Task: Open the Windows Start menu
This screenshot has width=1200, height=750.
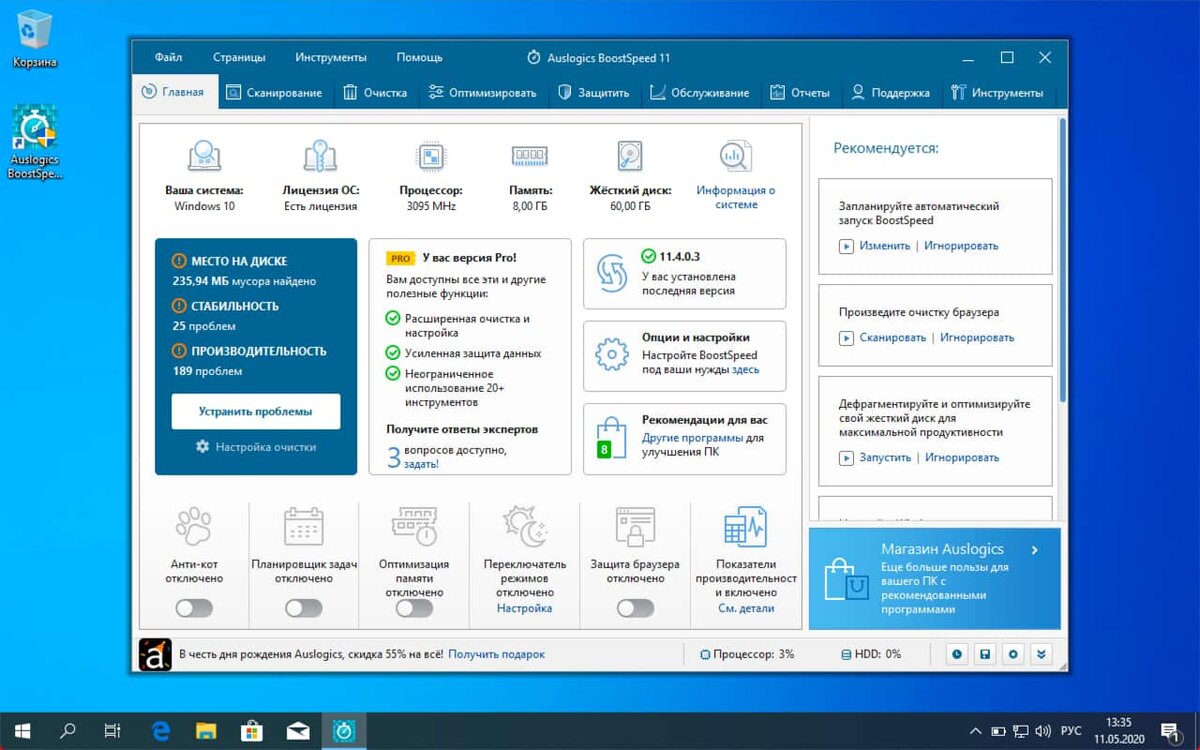Action: (22, 731)
